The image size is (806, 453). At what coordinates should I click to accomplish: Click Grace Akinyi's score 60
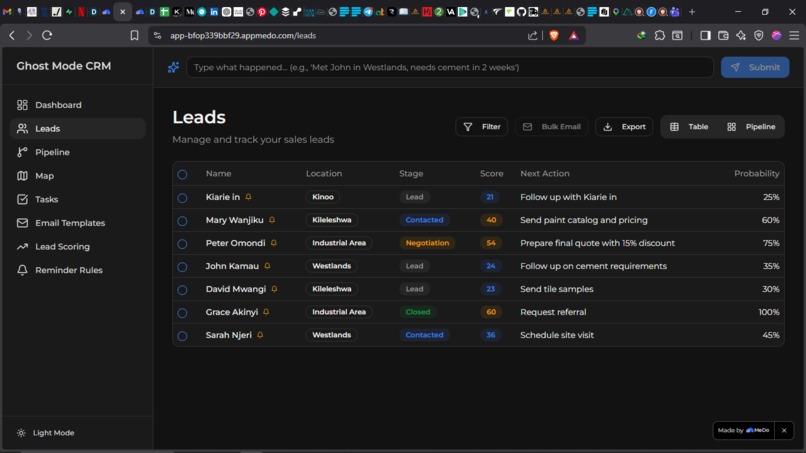[x=491, y=312]
